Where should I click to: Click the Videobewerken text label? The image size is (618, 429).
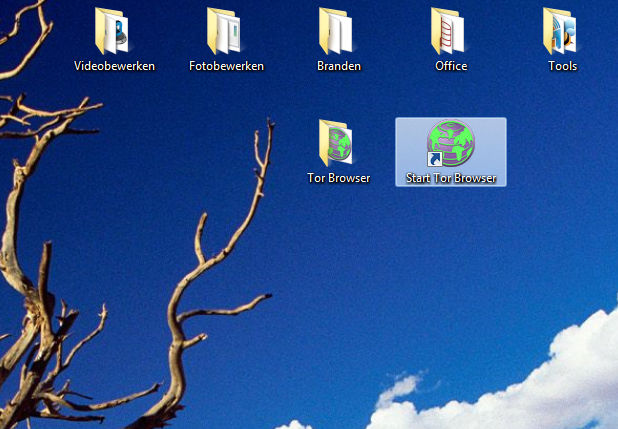[114, 67]
